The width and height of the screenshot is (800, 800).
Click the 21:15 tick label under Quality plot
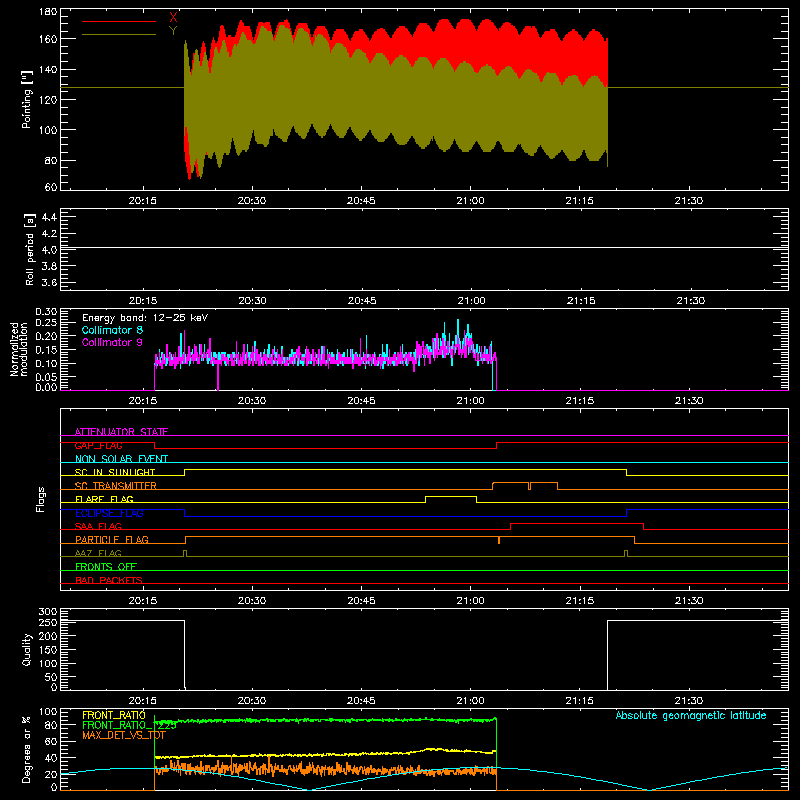coord(580,701)
